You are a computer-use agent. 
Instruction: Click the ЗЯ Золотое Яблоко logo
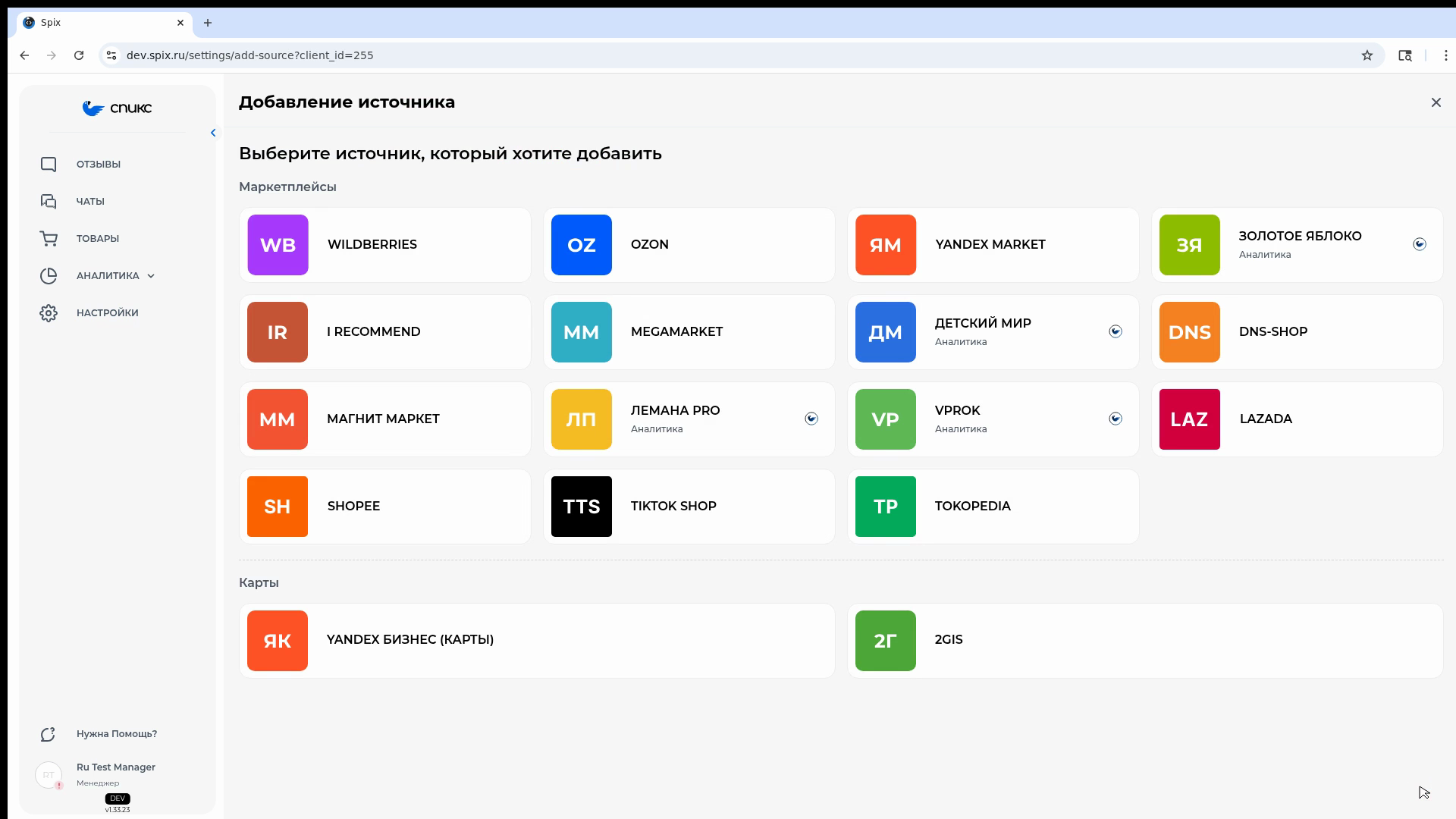[1190, 245]
